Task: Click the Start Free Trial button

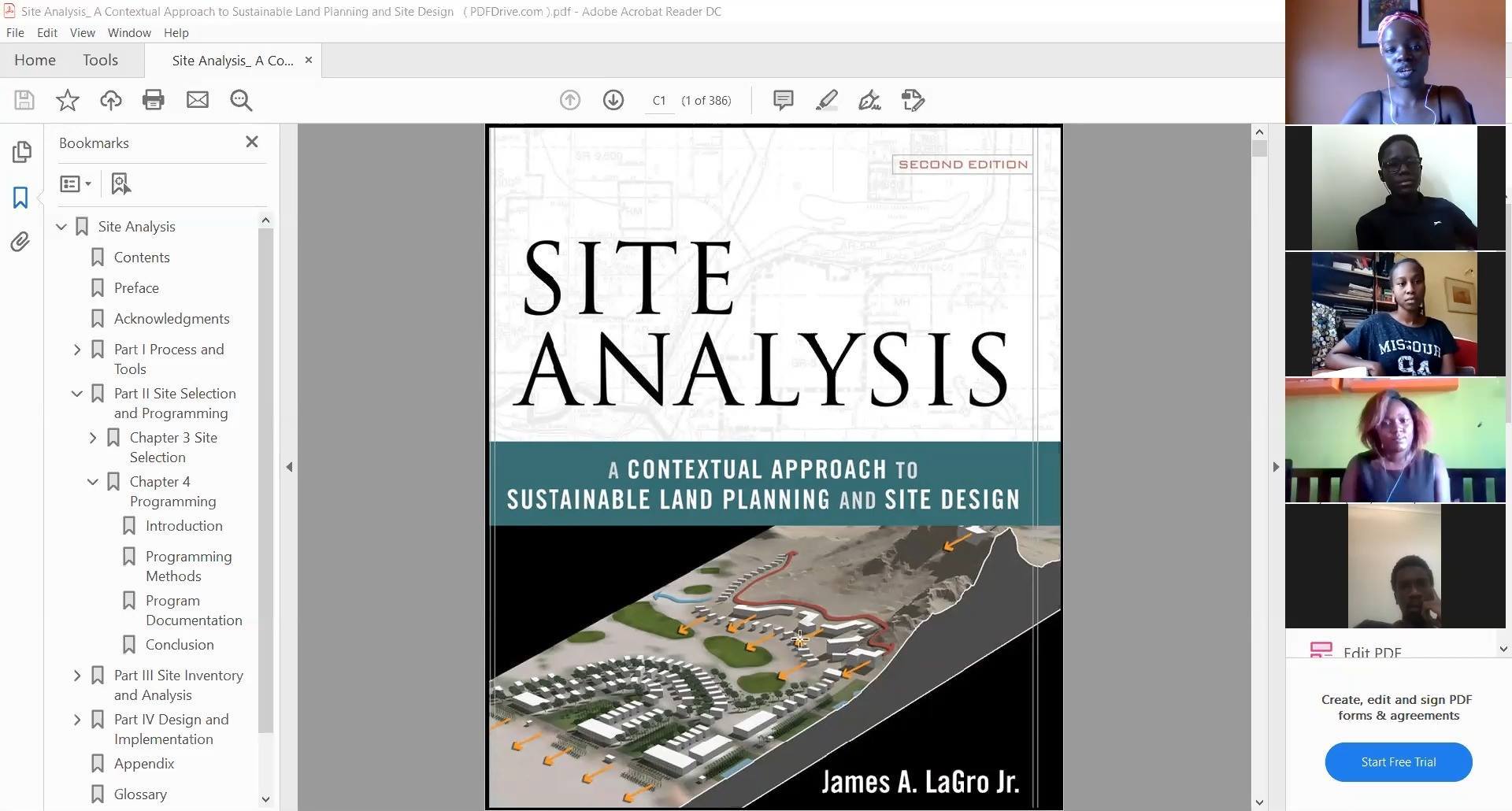Action: tap(1399, 762)
